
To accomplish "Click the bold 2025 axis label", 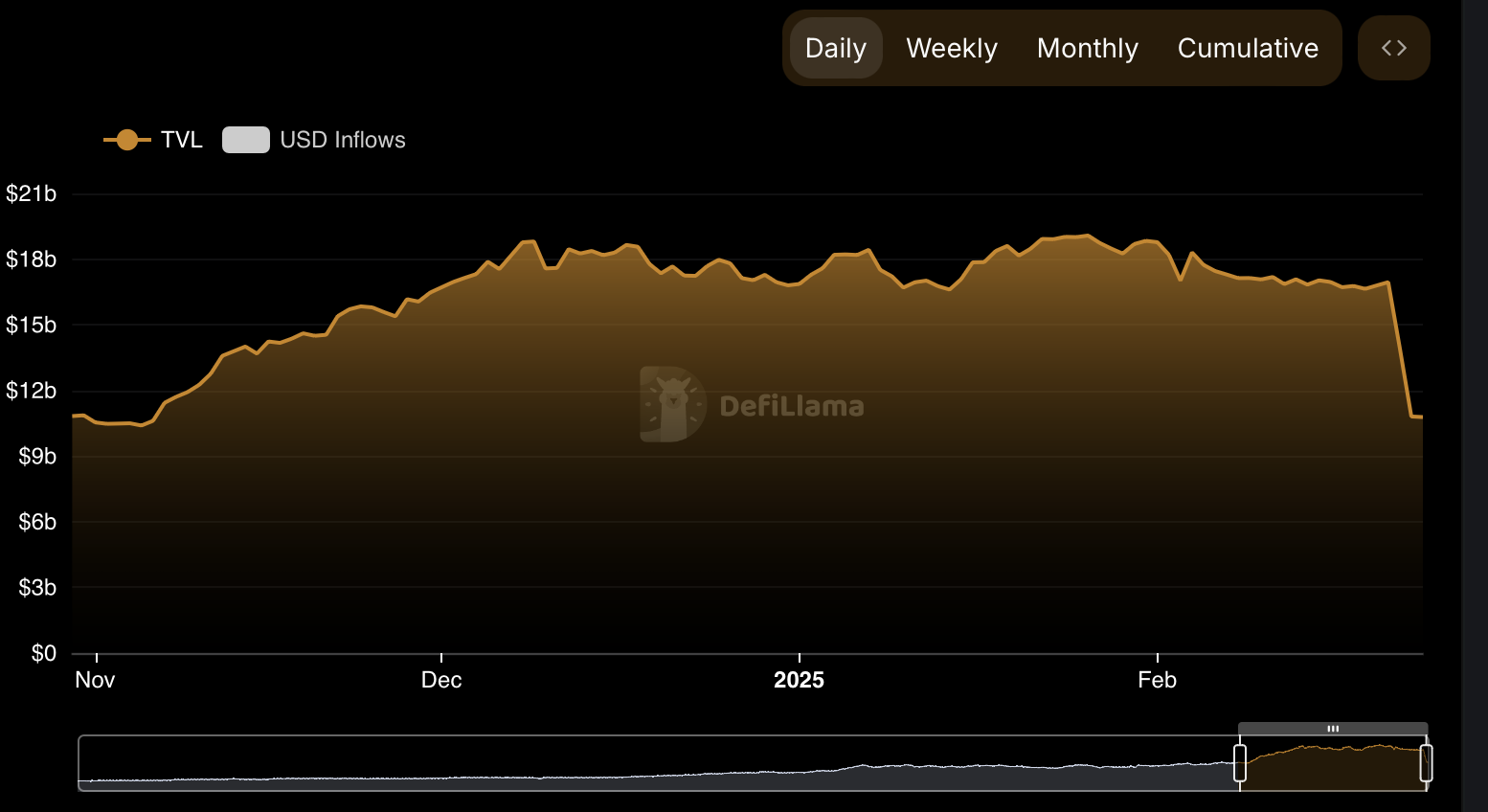I will pyautogui.click(x=799, y=680).
